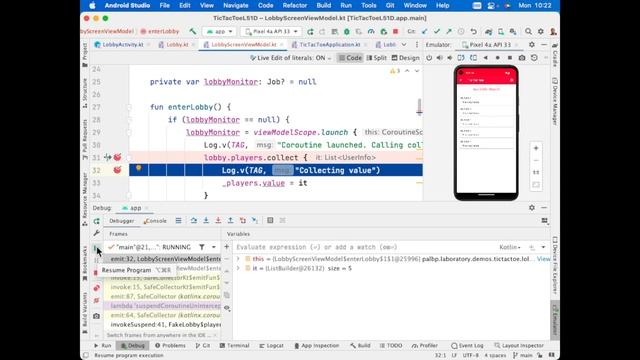
Task: Select frame 'emit:87, SafeCollector'
Action: click(x=162, y=296)
